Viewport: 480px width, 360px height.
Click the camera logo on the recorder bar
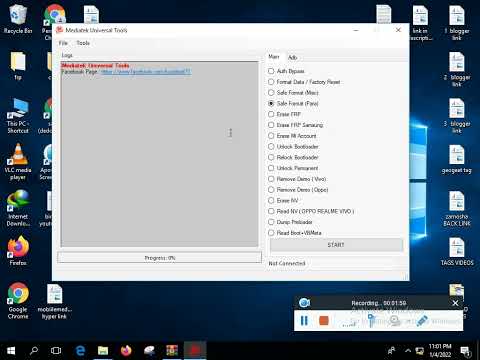(x=304, y=303)
